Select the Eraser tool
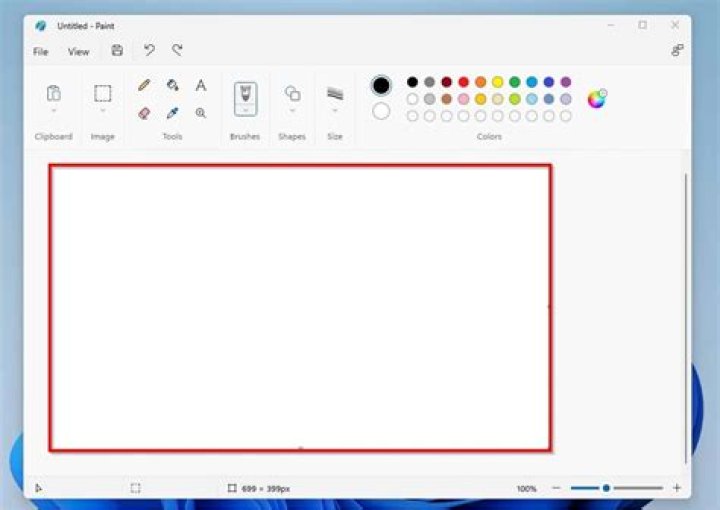720x510 pixels. [144, 113]
